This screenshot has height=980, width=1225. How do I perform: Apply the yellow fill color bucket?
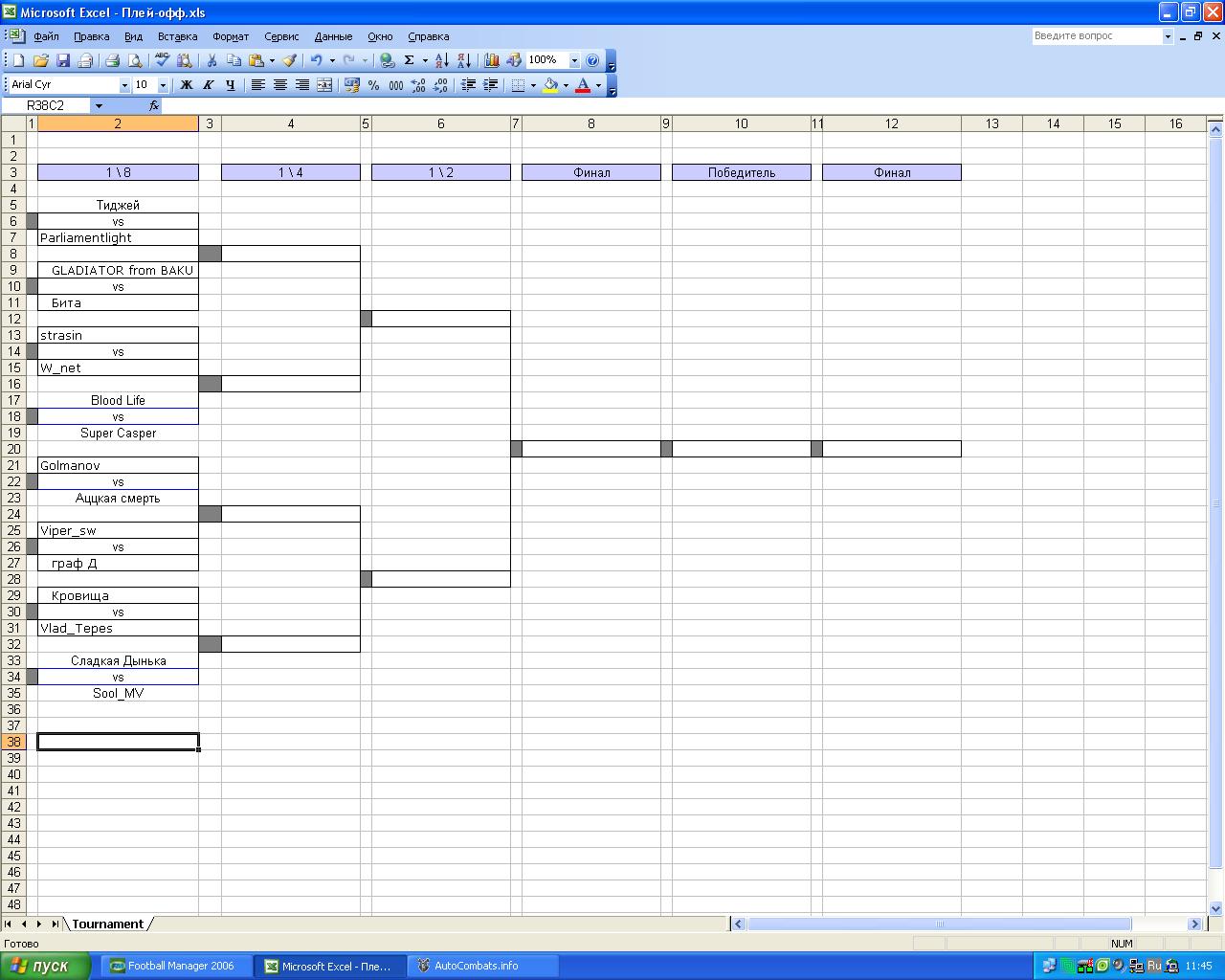coord(550,85)
